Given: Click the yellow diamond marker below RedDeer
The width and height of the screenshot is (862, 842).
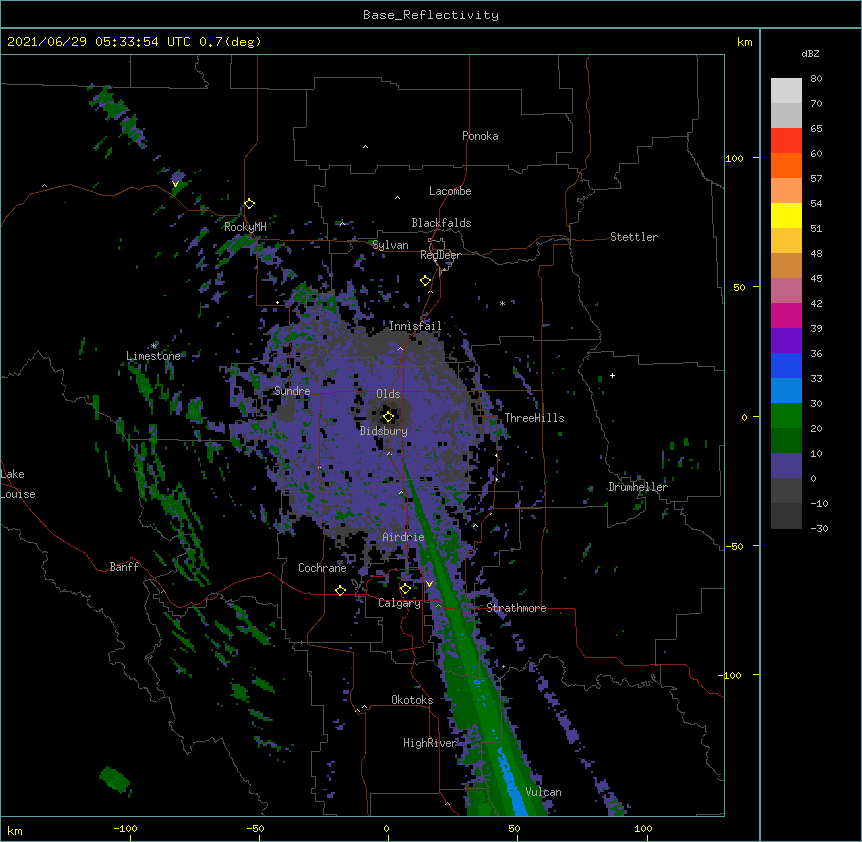Looking at the screenshot, I should click(426, 281).
